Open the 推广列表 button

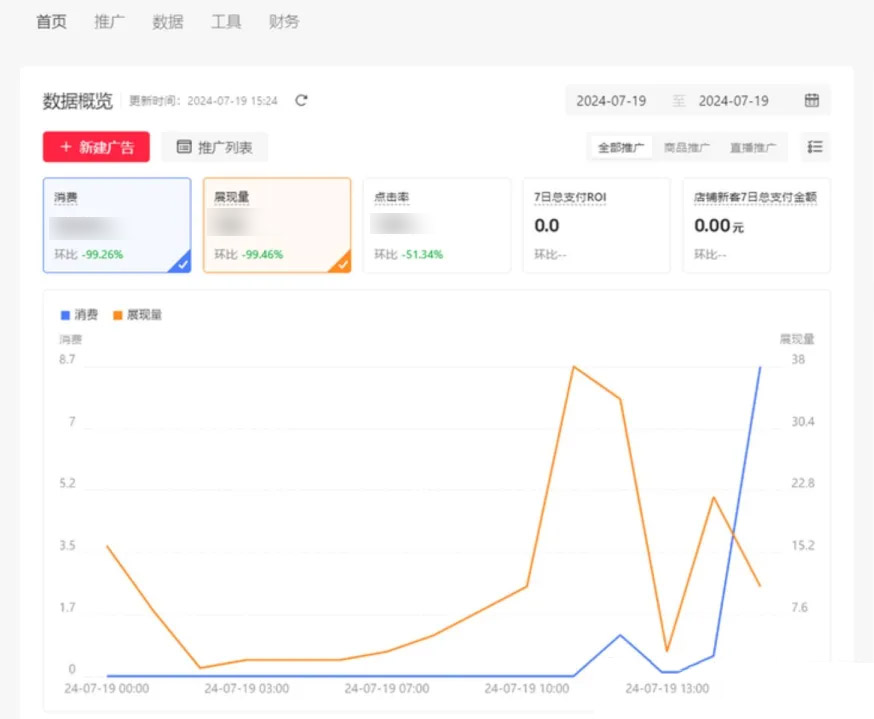click(x=215, y=147)
